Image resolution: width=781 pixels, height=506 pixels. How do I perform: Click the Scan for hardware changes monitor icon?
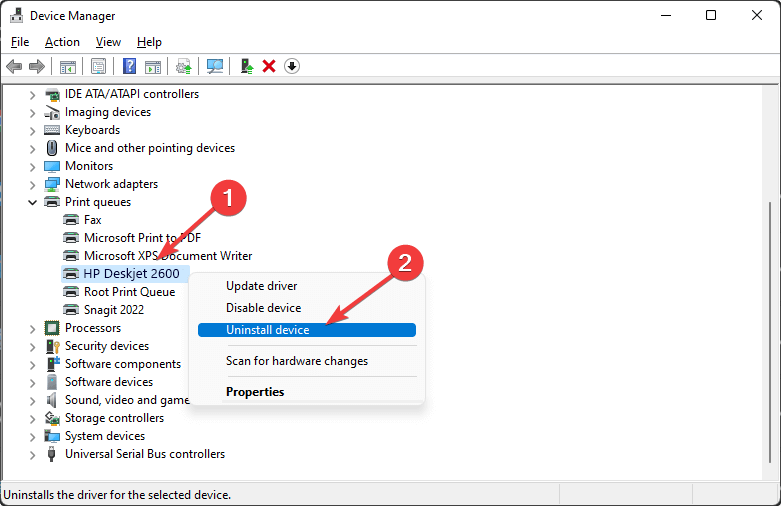coord(215,66)
